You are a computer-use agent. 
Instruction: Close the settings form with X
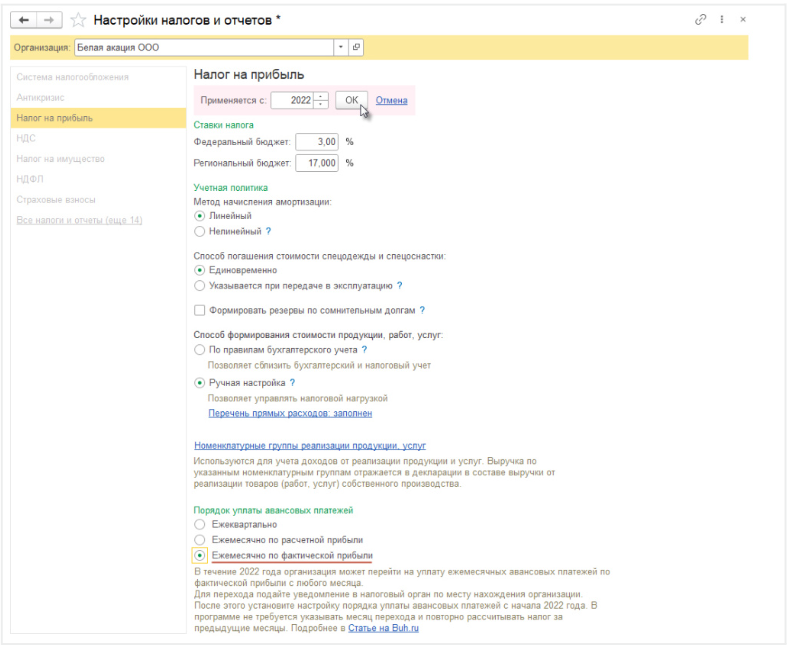point(743,20)
